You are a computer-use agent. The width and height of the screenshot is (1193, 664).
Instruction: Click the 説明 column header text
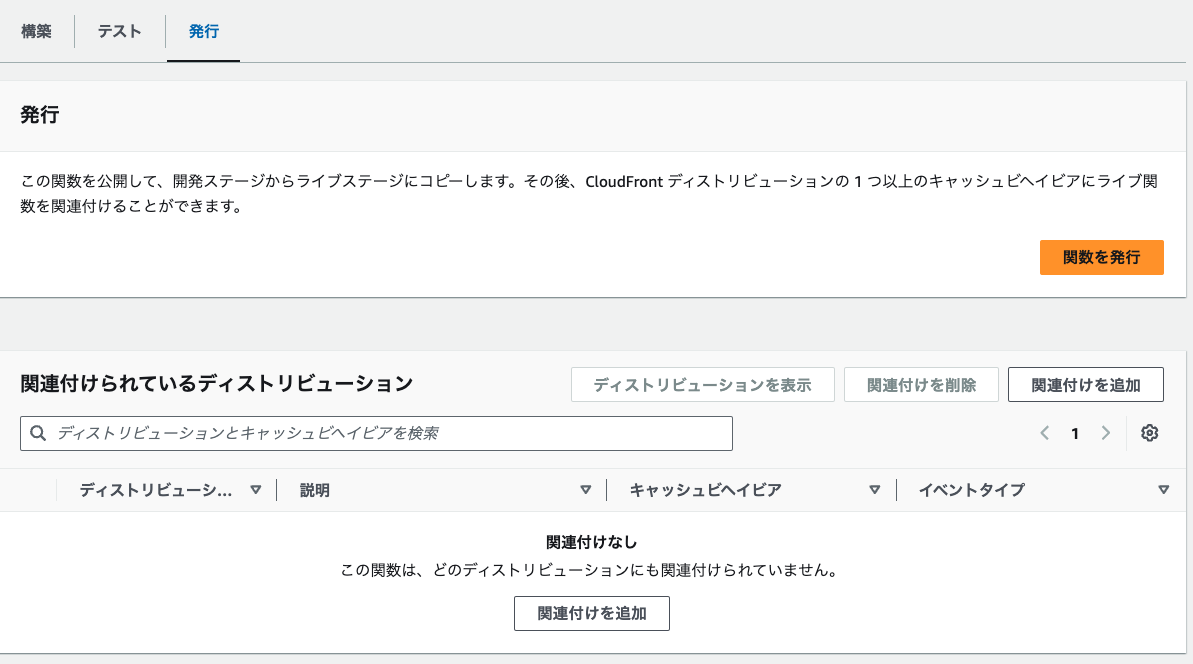[315, 491]
